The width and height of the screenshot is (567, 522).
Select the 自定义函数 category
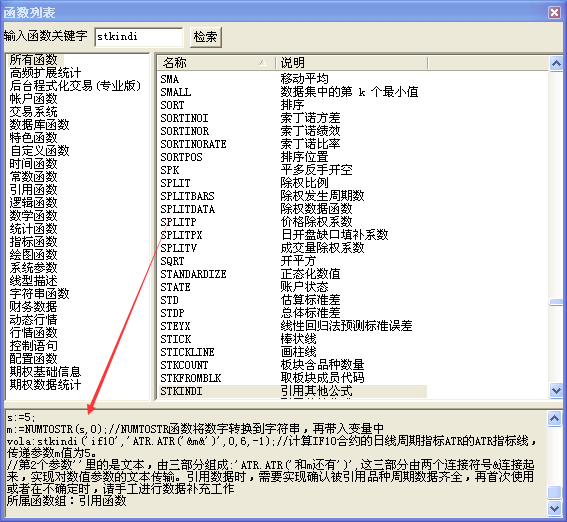39,151
